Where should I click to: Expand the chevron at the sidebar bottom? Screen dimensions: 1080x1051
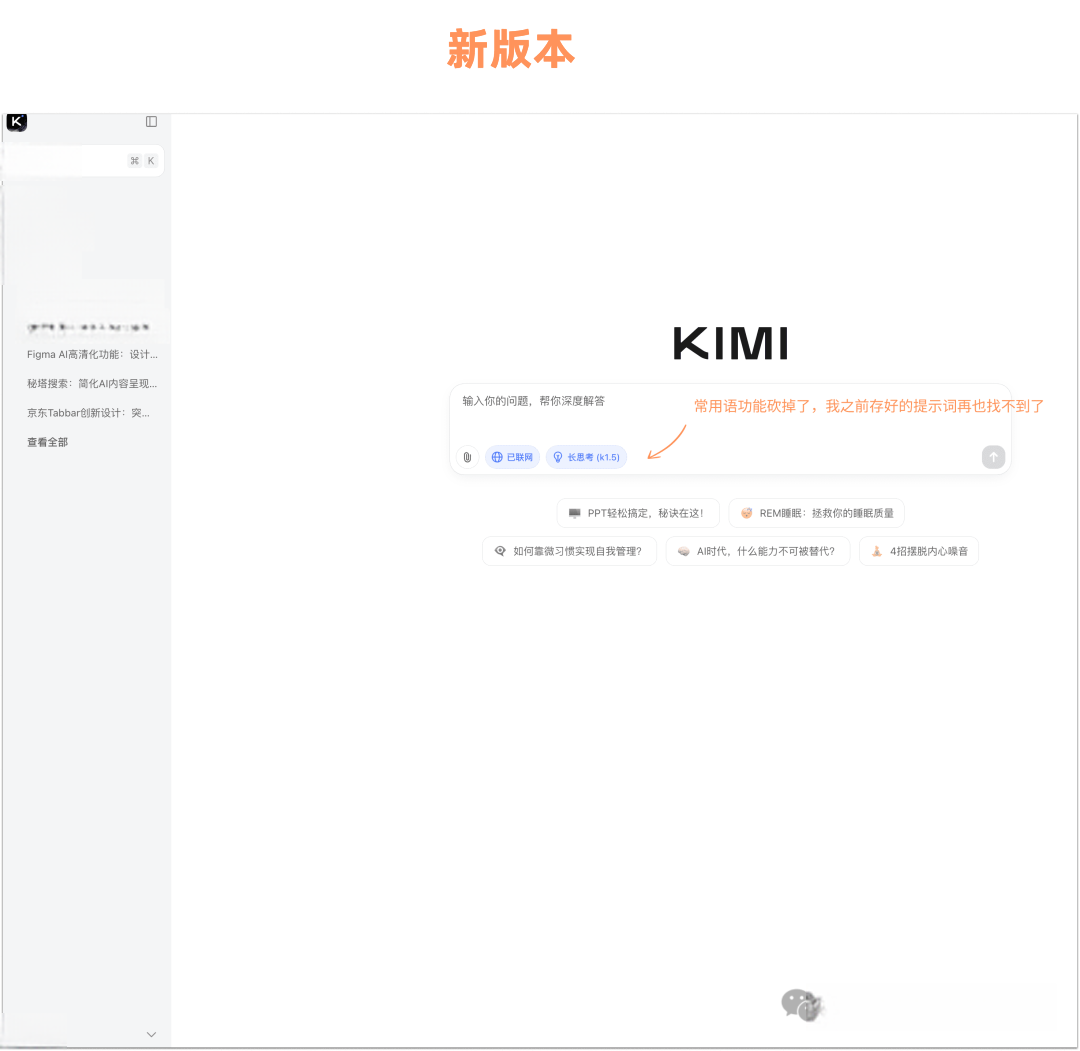152,1034
